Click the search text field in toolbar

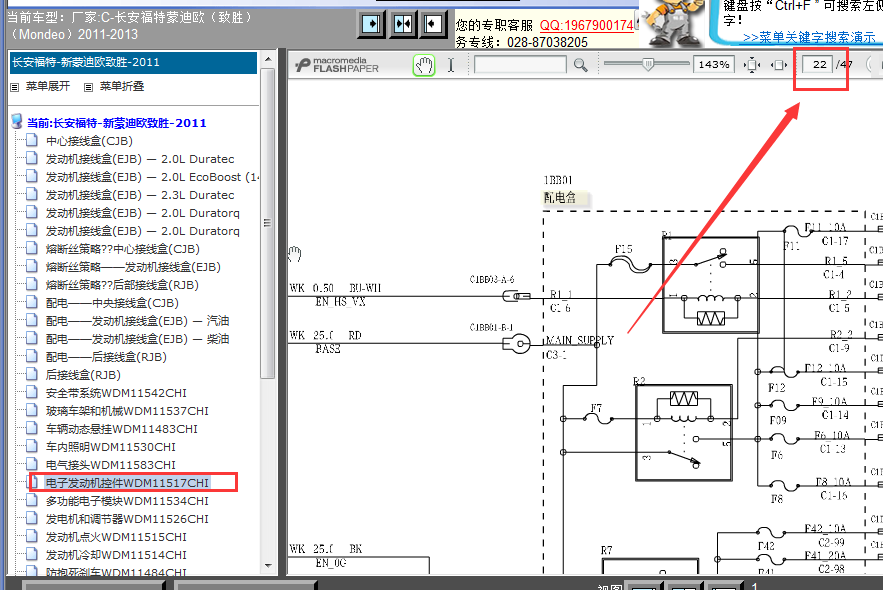(520, 65)
